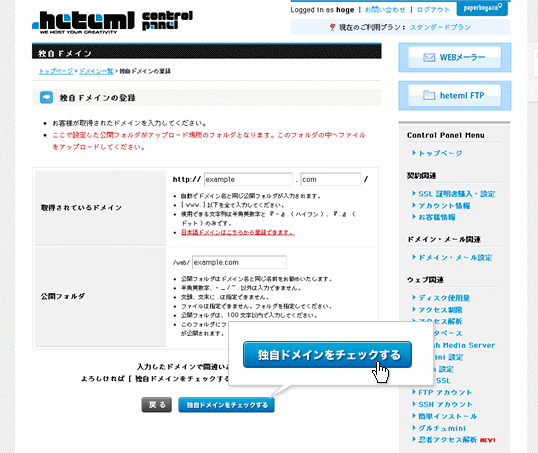The height and width of the screenshot is (453, 538).
Task: Open the 日本語ドメイン registration red link
Action: (238, 232)
